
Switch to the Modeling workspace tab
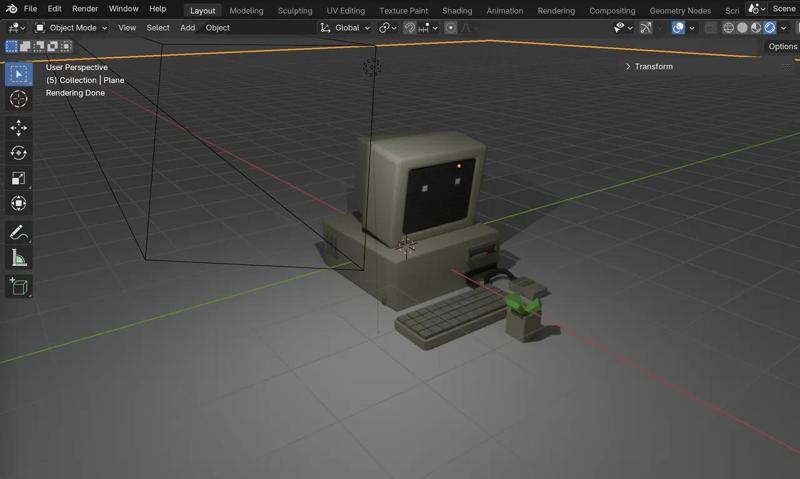pos(246,11)
